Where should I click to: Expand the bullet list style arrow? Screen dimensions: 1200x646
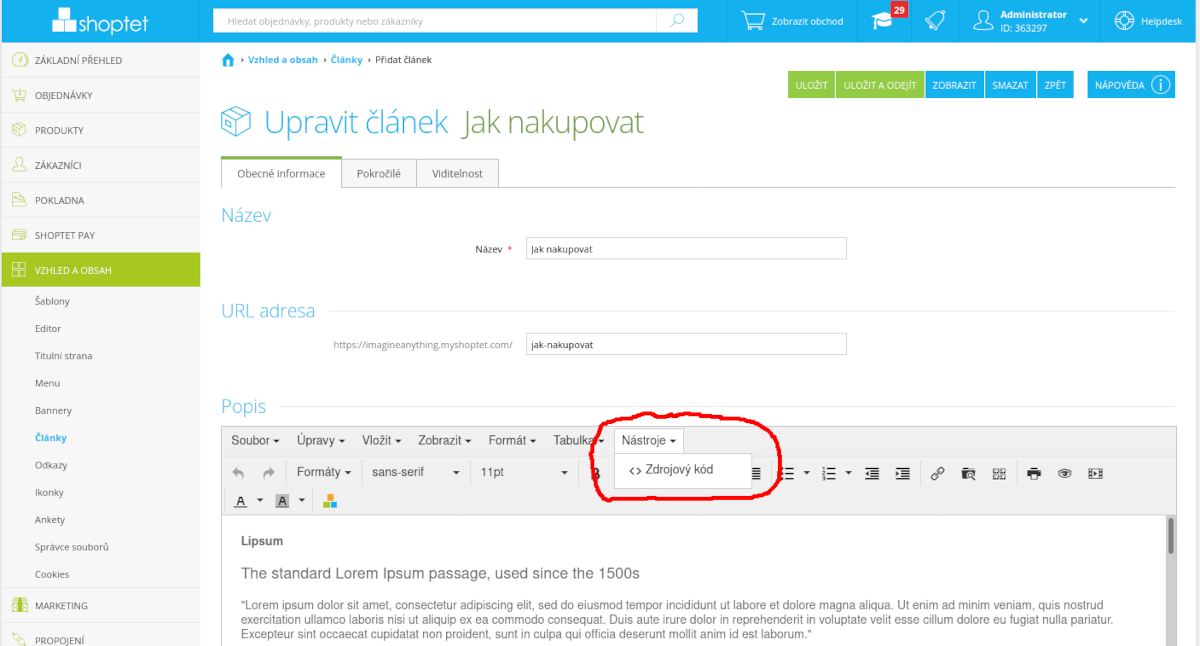click(x=806, y=473)
